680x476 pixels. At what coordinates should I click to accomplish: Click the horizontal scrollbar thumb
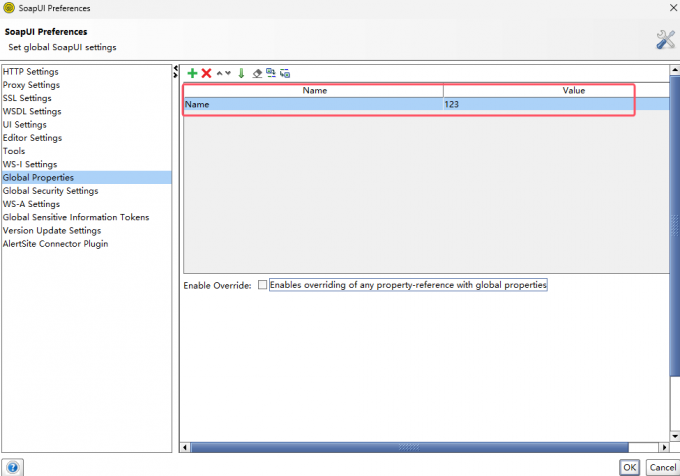point(410,447)
